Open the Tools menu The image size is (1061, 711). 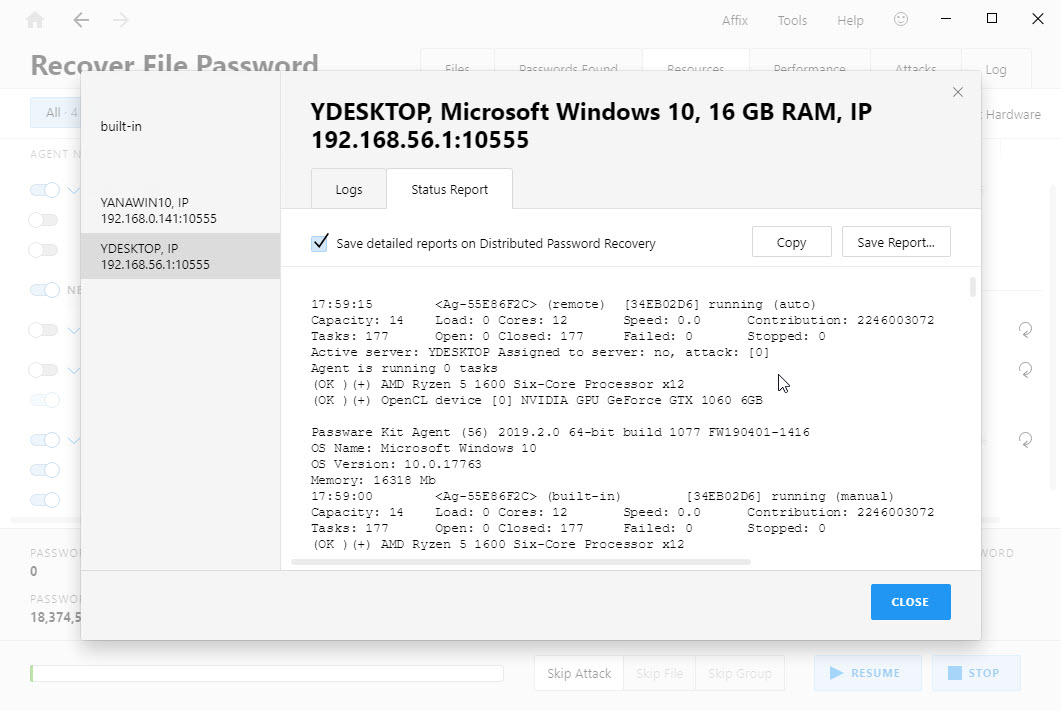point(792,20)
